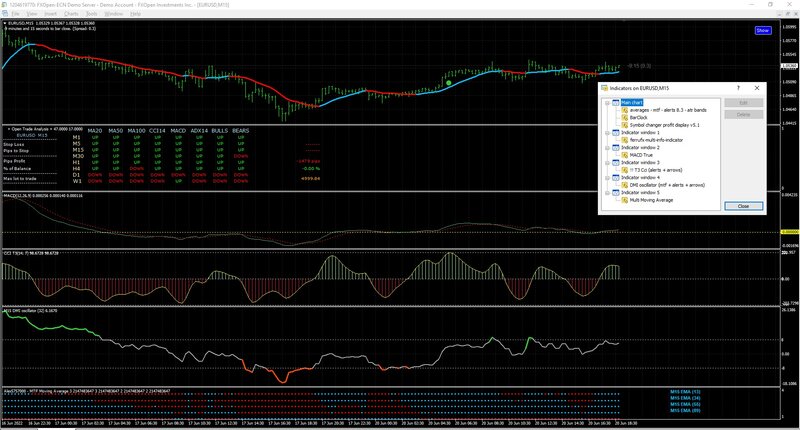The height and width of the screenshot is (430, 800).
Task: Collapse the Indicator window 1 node
Action: pos(607,133)
